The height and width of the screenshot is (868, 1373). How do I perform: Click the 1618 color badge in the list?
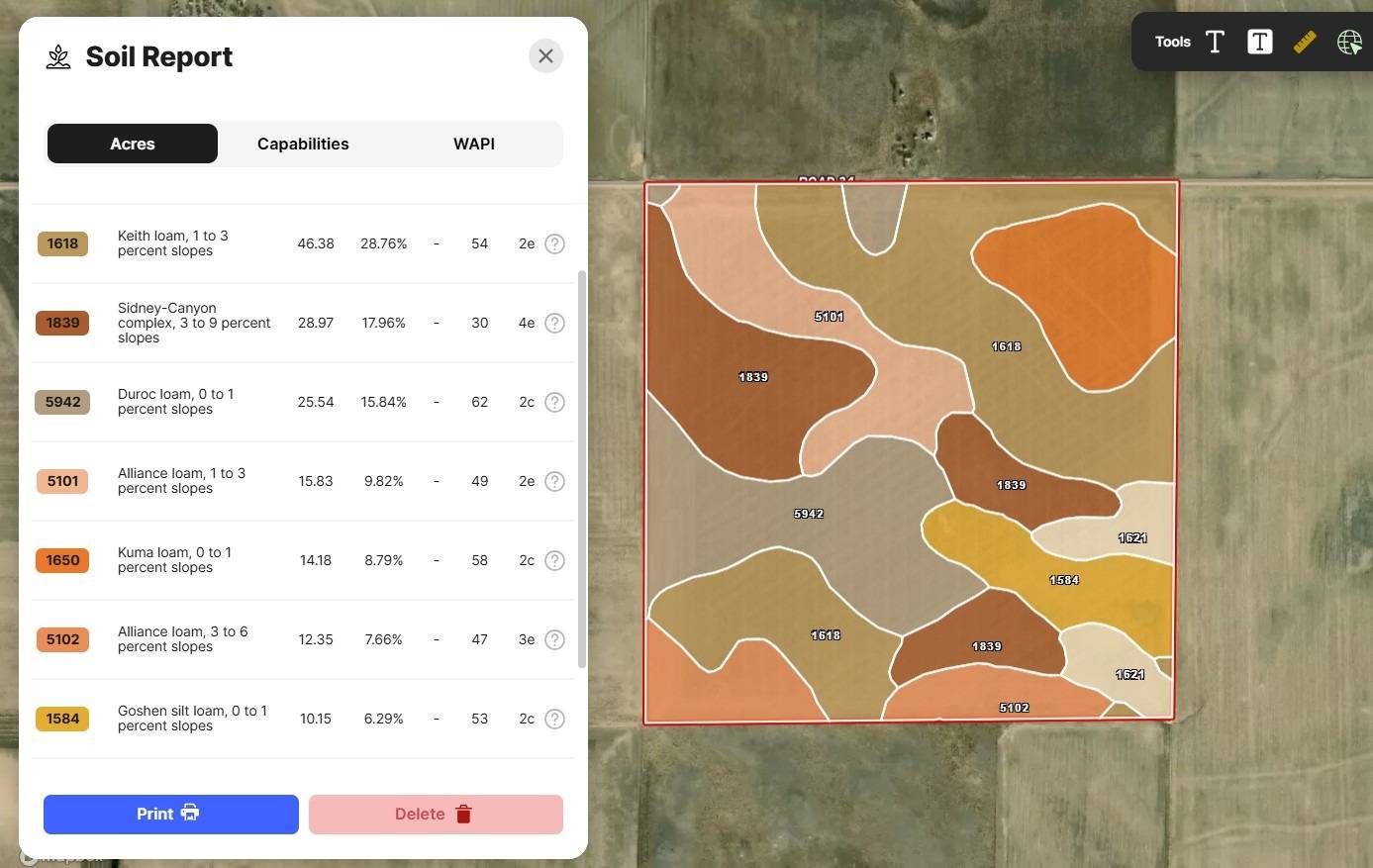(62, 243)
